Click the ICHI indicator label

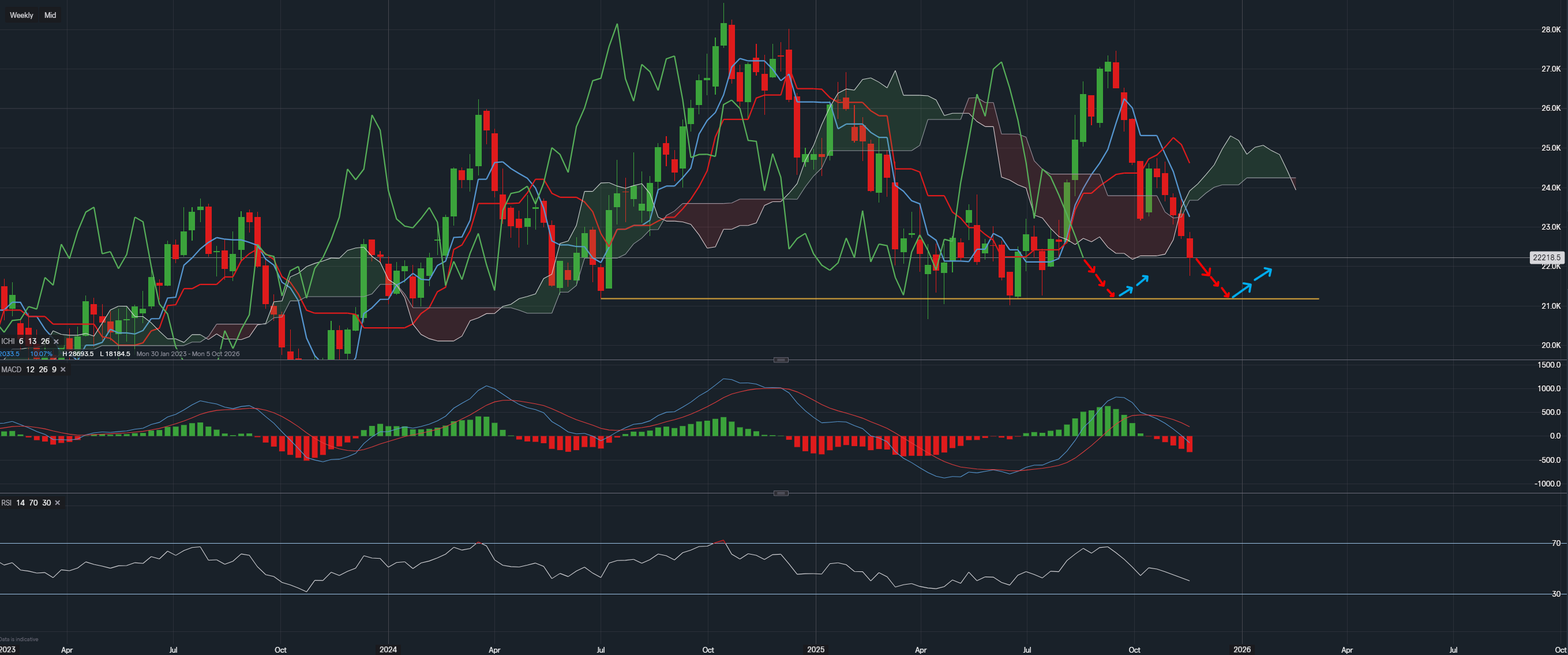click(8, 342)
